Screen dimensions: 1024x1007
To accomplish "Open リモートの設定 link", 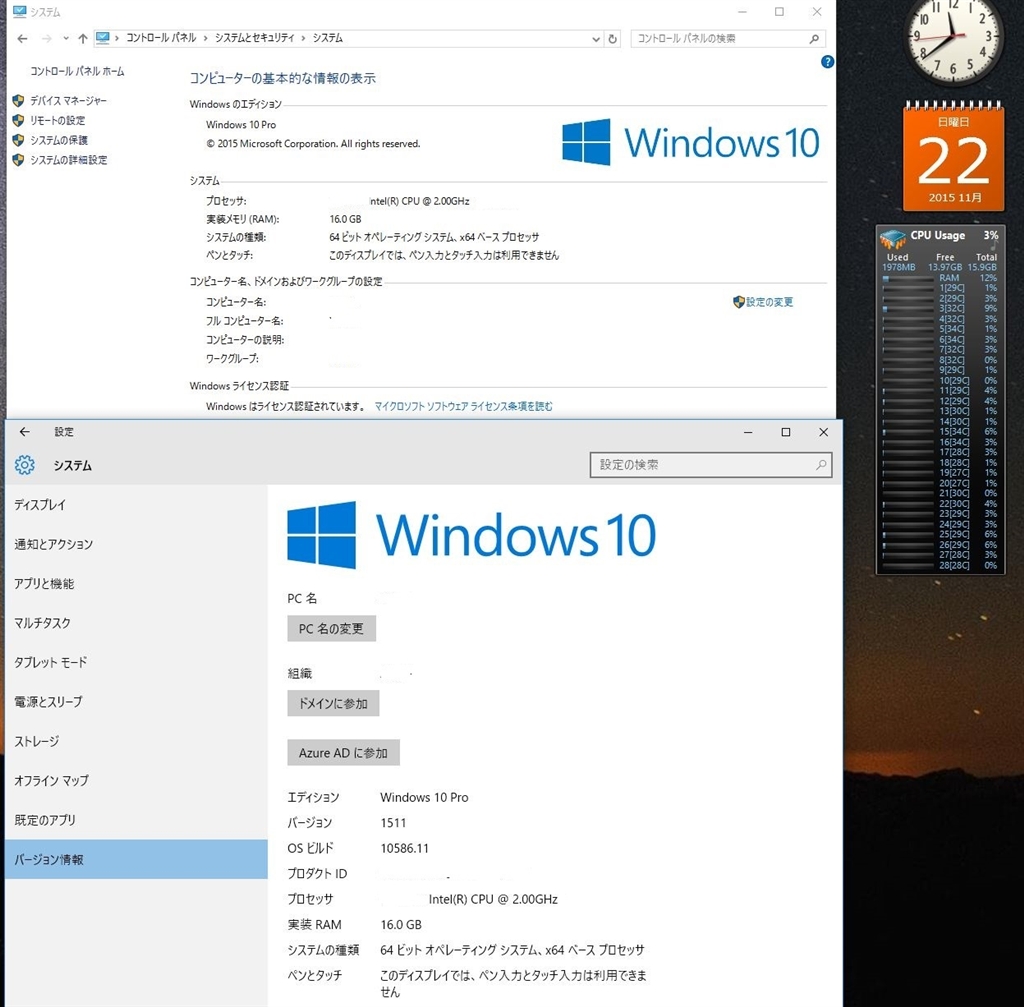I will pyautogui.click(x=57, y=120).
